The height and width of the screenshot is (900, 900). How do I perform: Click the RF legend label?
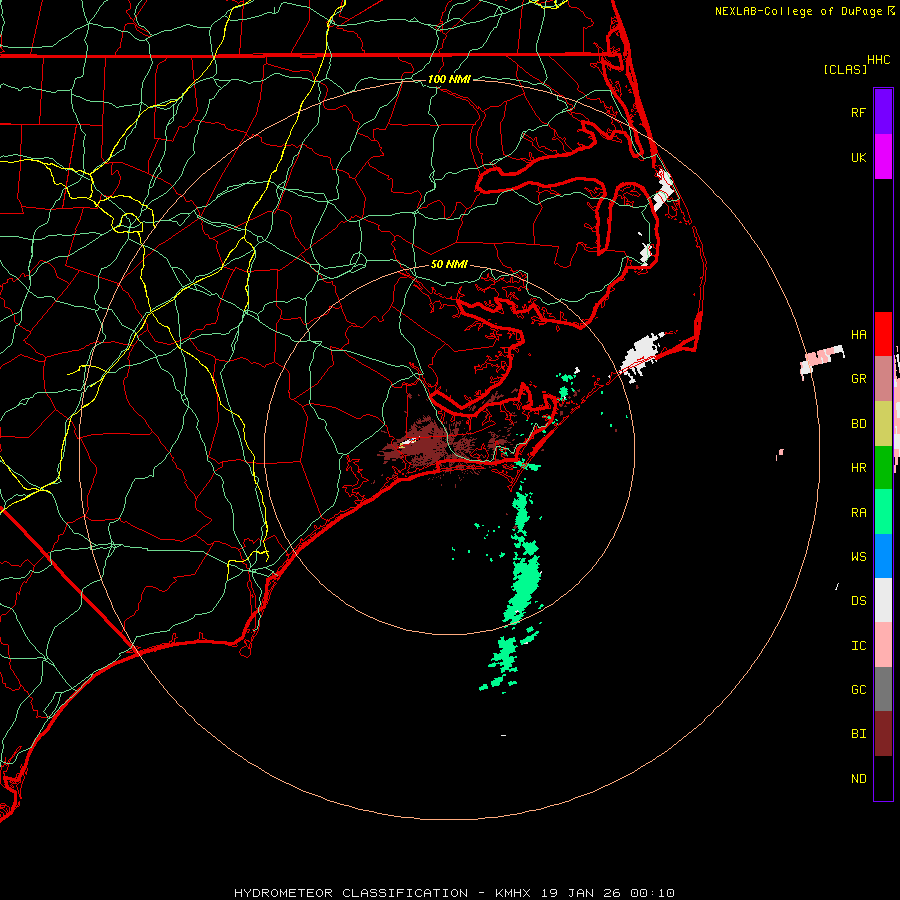pyautogui.click(x=858, y=112)
